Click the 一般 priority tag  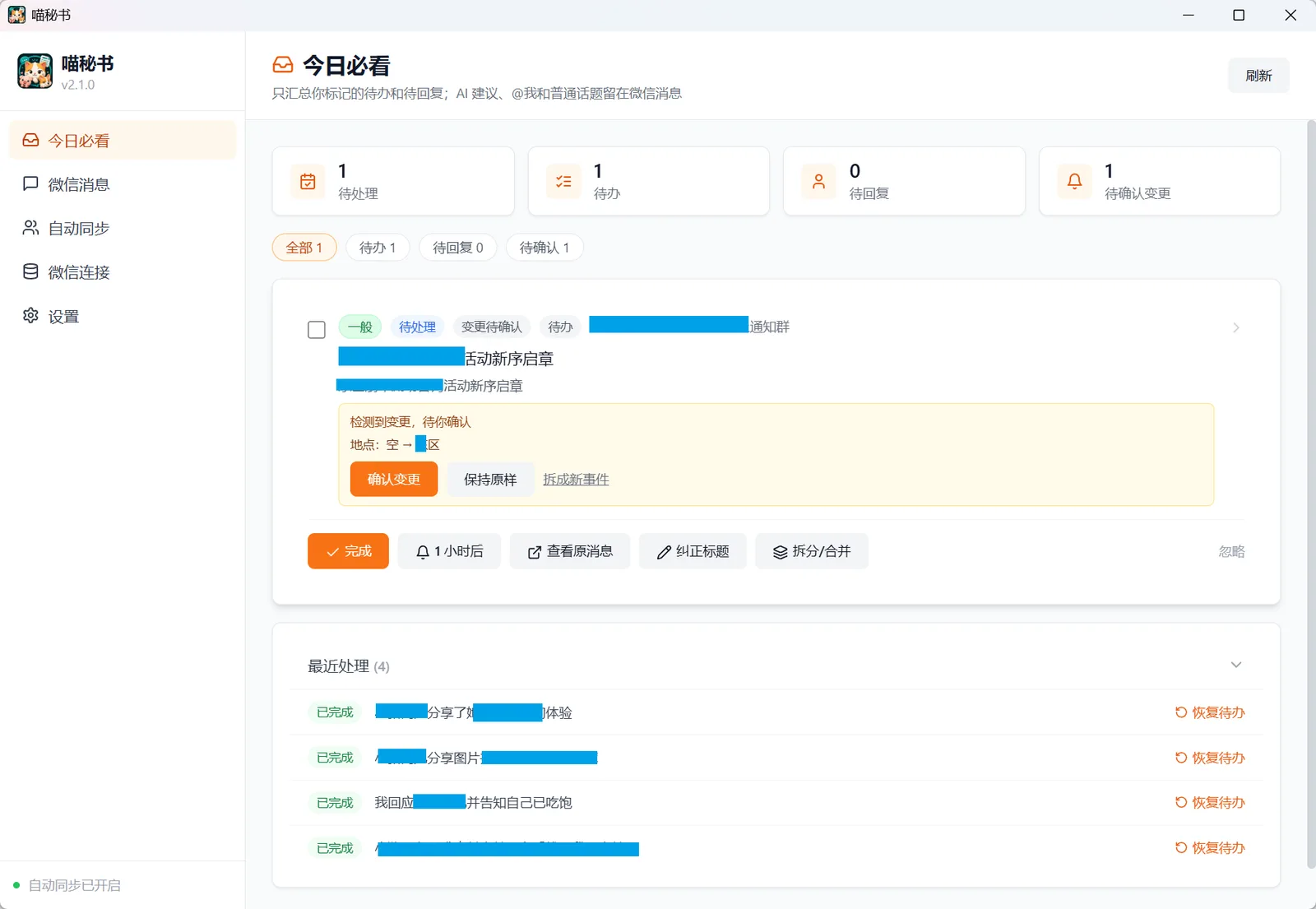click(360, 327)
